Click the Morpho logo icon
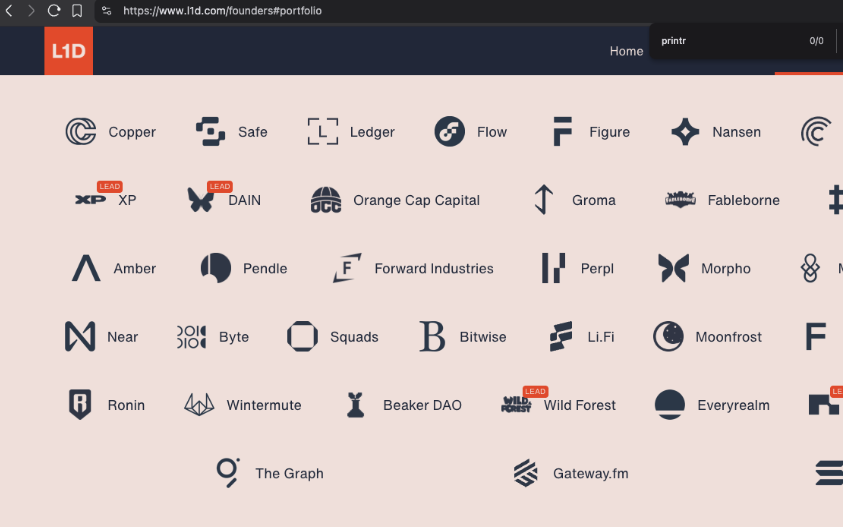This screenshot has width=843, height=527. coord(674,268)
